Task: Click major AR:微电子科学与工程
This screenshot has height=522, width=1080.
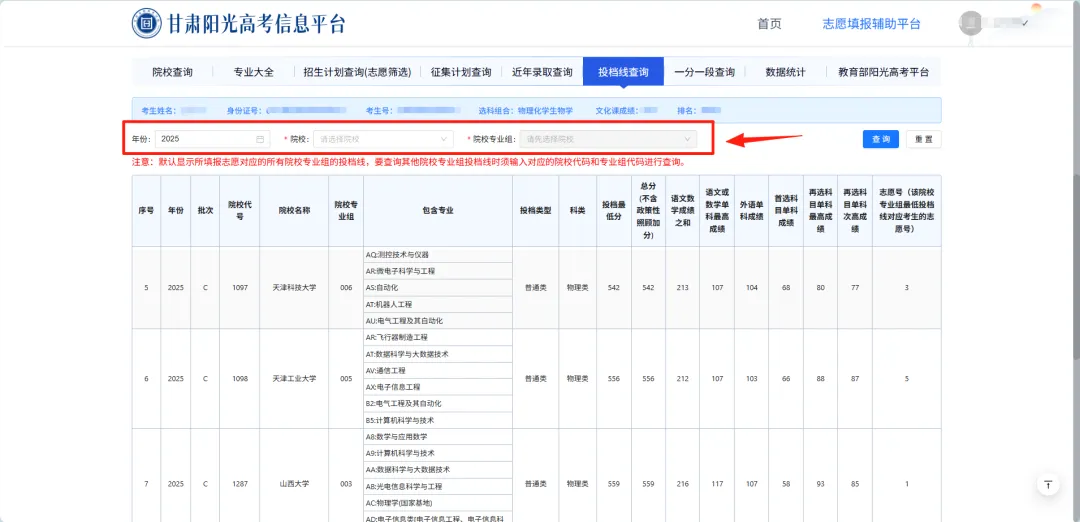Action: tap(438, 271)
